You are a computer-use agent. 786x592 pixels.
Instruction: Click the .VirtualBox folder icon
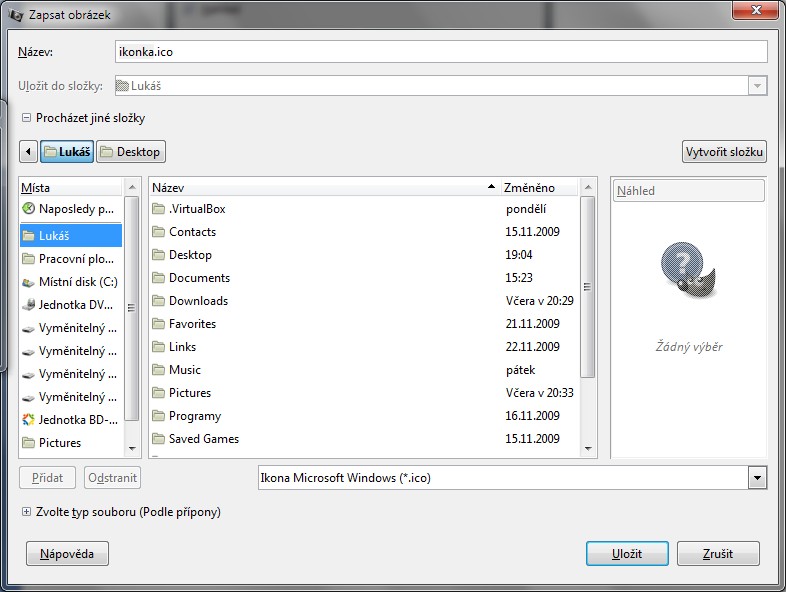pyautogui.click(x=158, y=209)
